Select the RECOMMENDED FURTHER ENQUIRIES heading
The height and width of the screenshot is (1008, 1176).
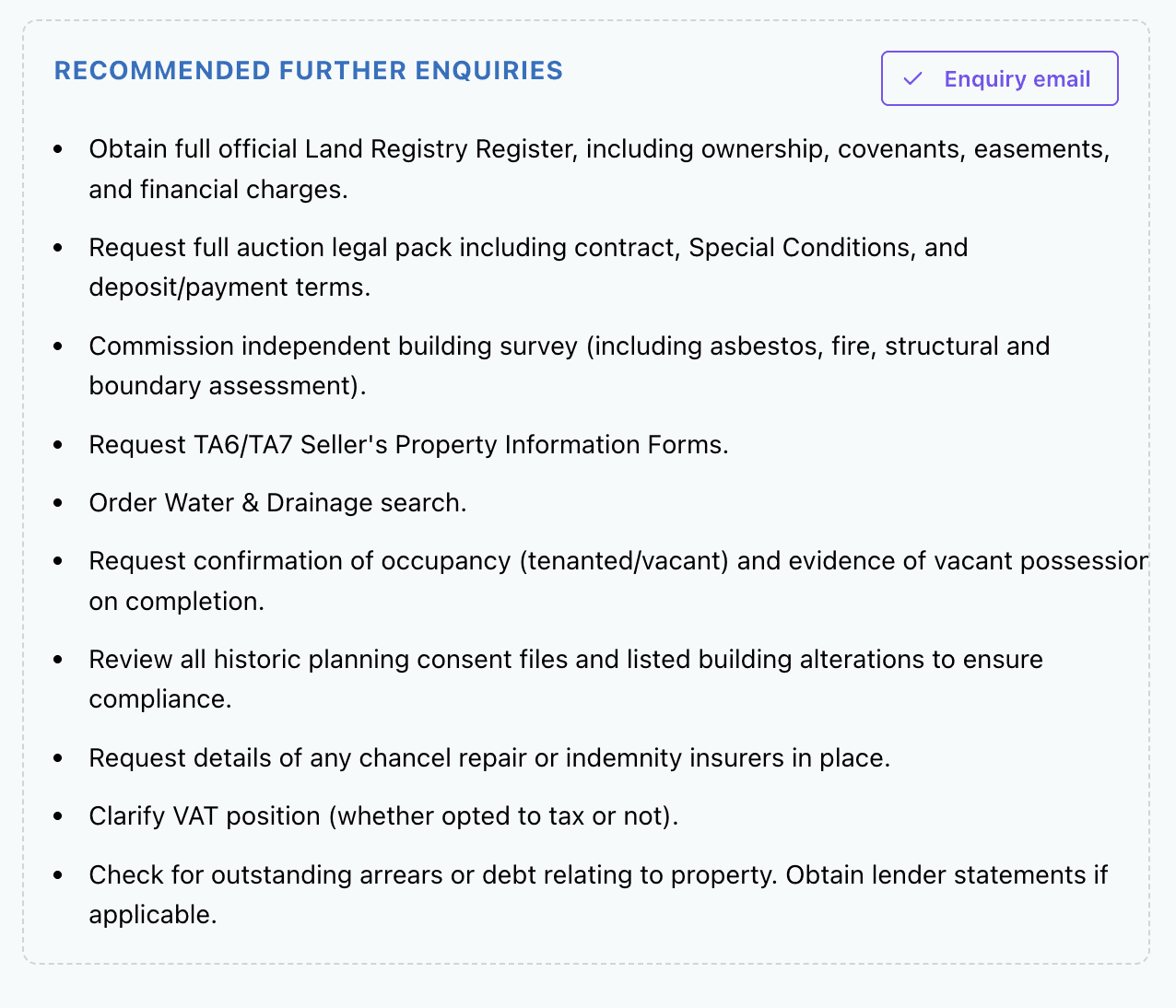309,70
